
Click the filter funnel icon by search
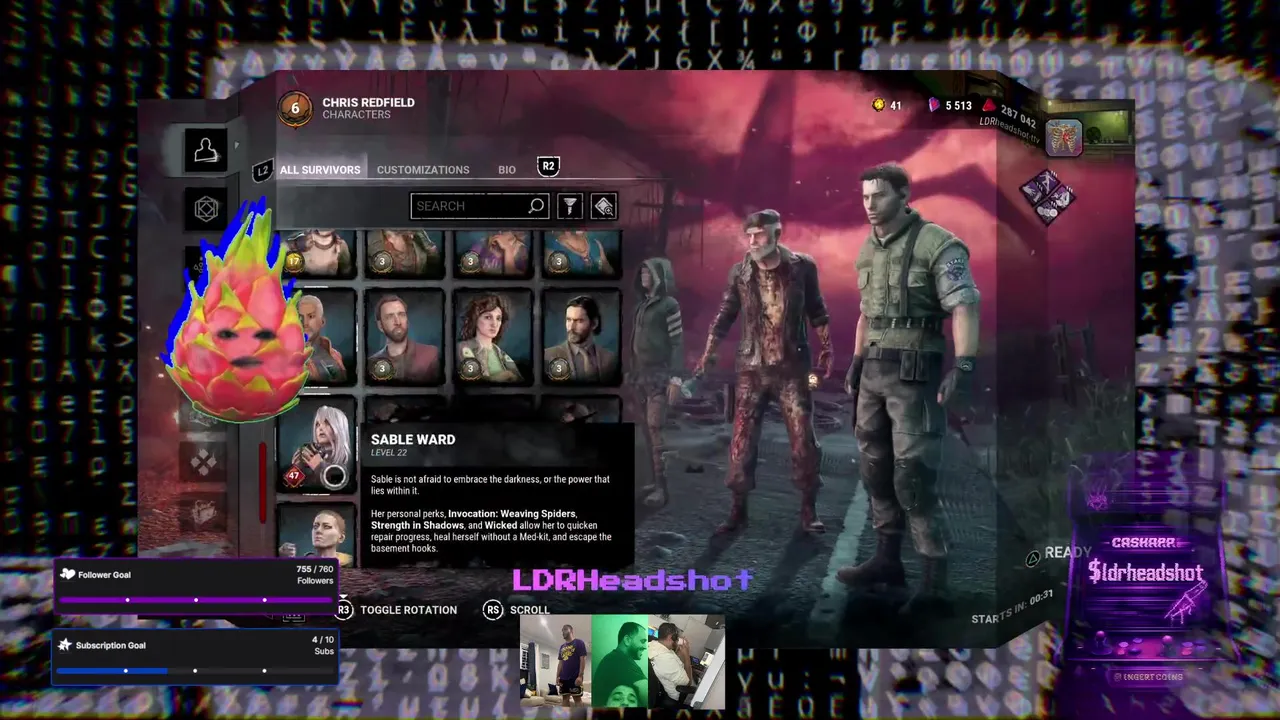pos(569,206)
